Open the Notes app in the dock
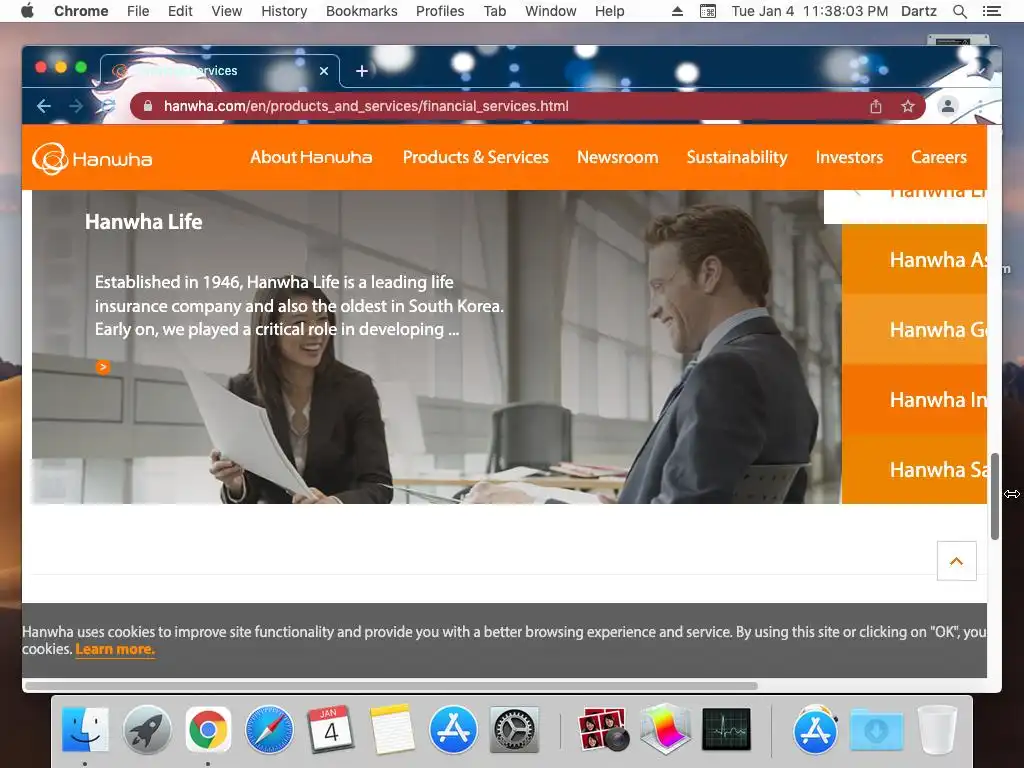The image size is (1024, 768). [x=392, y=729]
